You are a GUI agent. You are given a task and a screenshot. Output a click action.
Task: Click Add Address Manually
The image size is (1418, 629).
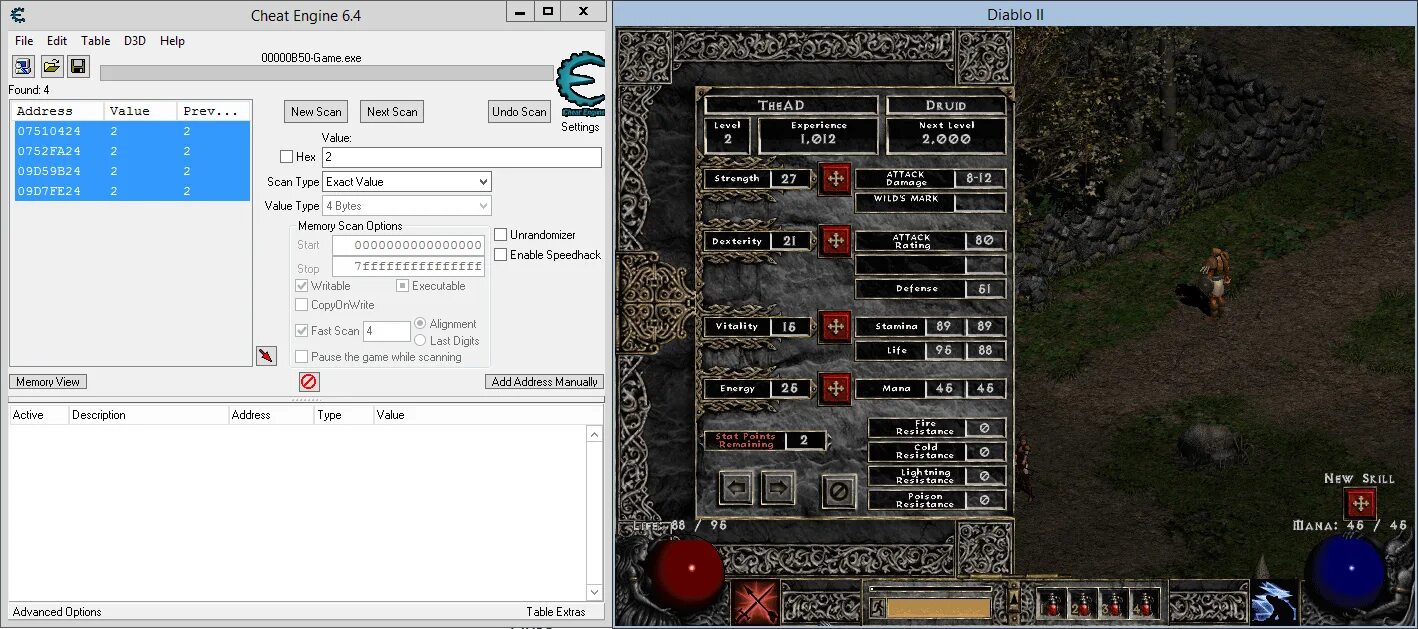click(544, 381)
